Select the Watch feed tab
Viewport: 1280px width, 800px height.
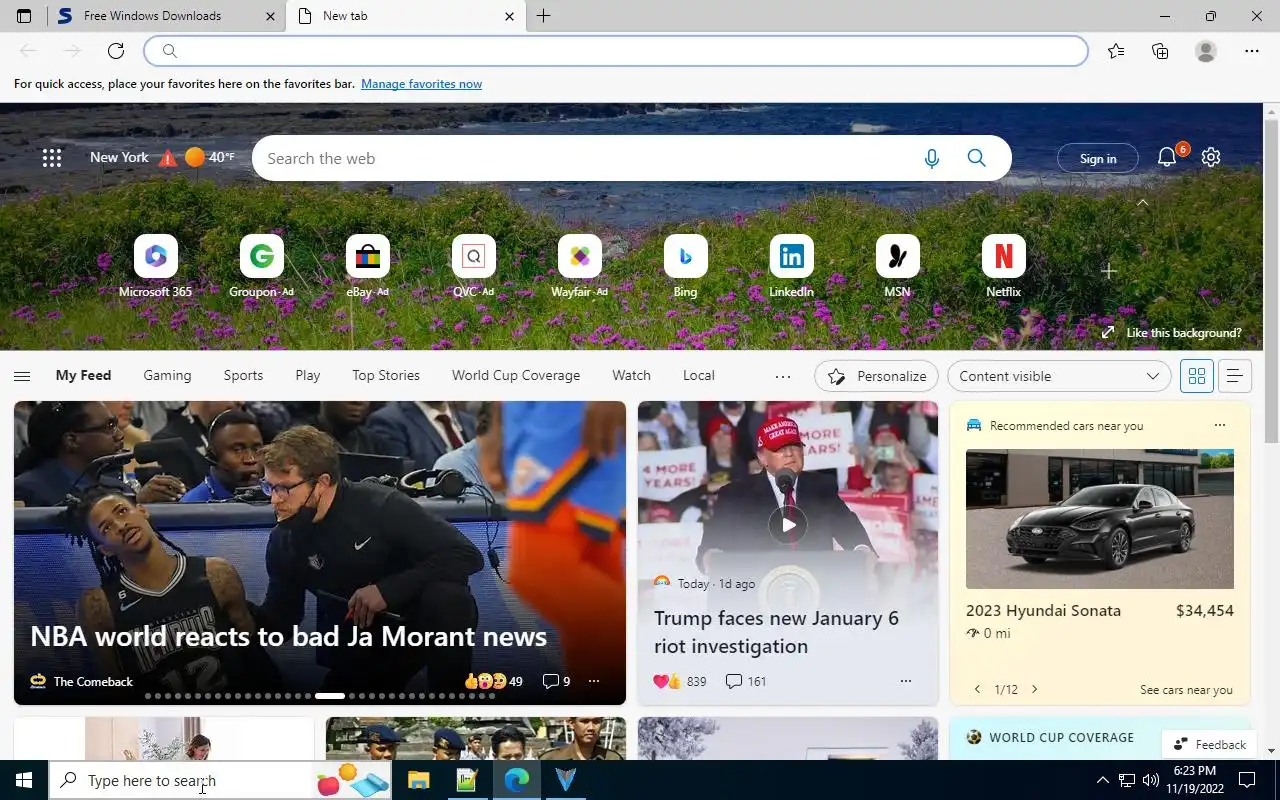click(x=631, y=376)
